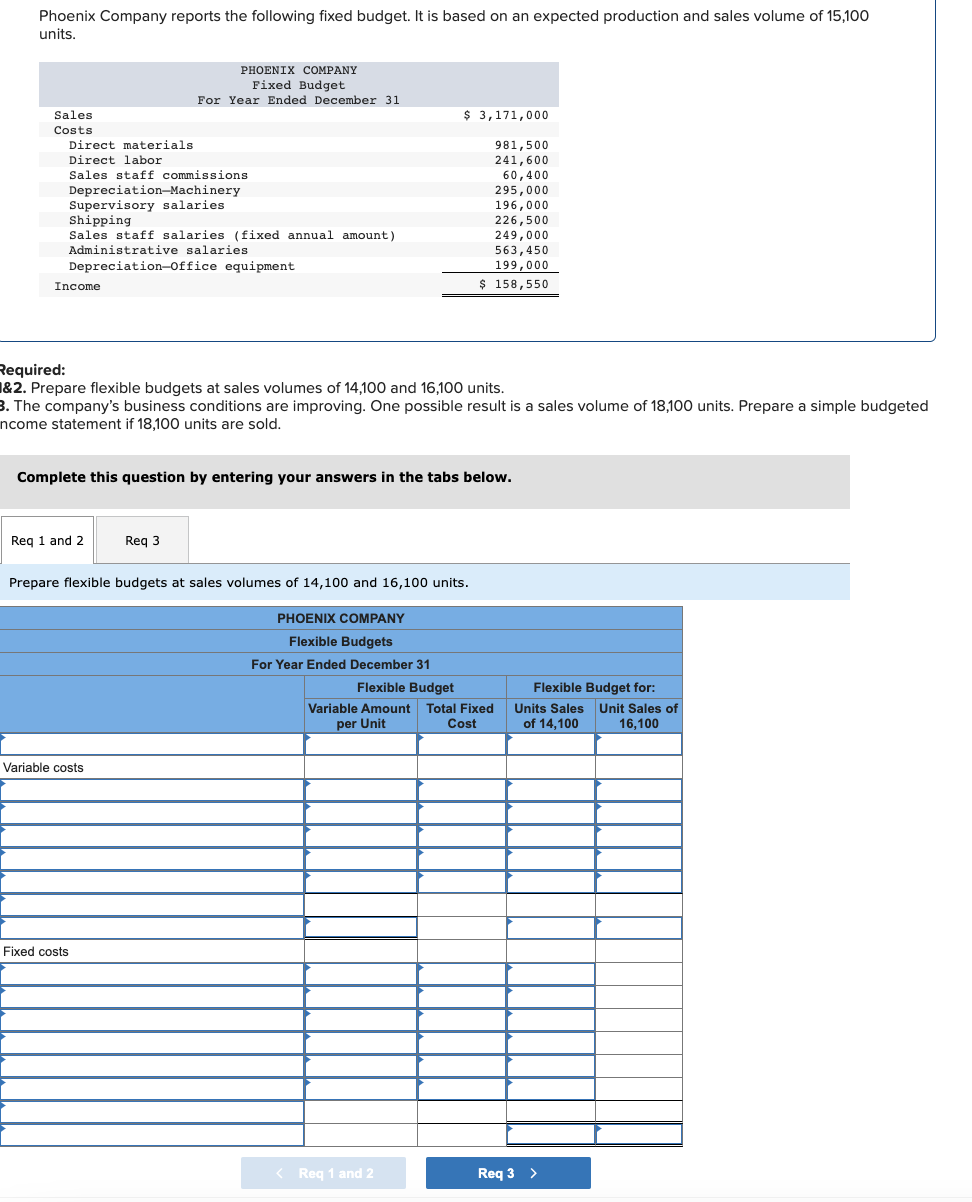The height and width of the screenshot is (1202, 972).
Task: Select the Req 1 and 2 tab
Action: click(47, 541)
